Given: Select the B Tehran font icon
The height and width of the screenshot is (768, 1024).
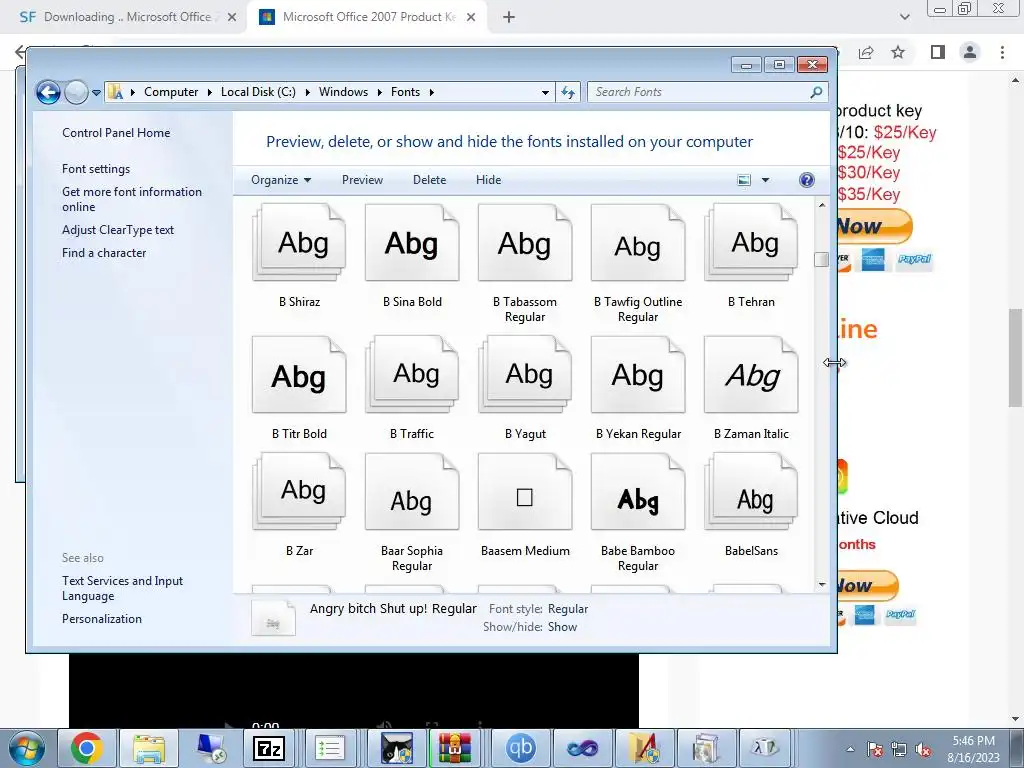Looking at the screenshot, I should pos(751,242).
